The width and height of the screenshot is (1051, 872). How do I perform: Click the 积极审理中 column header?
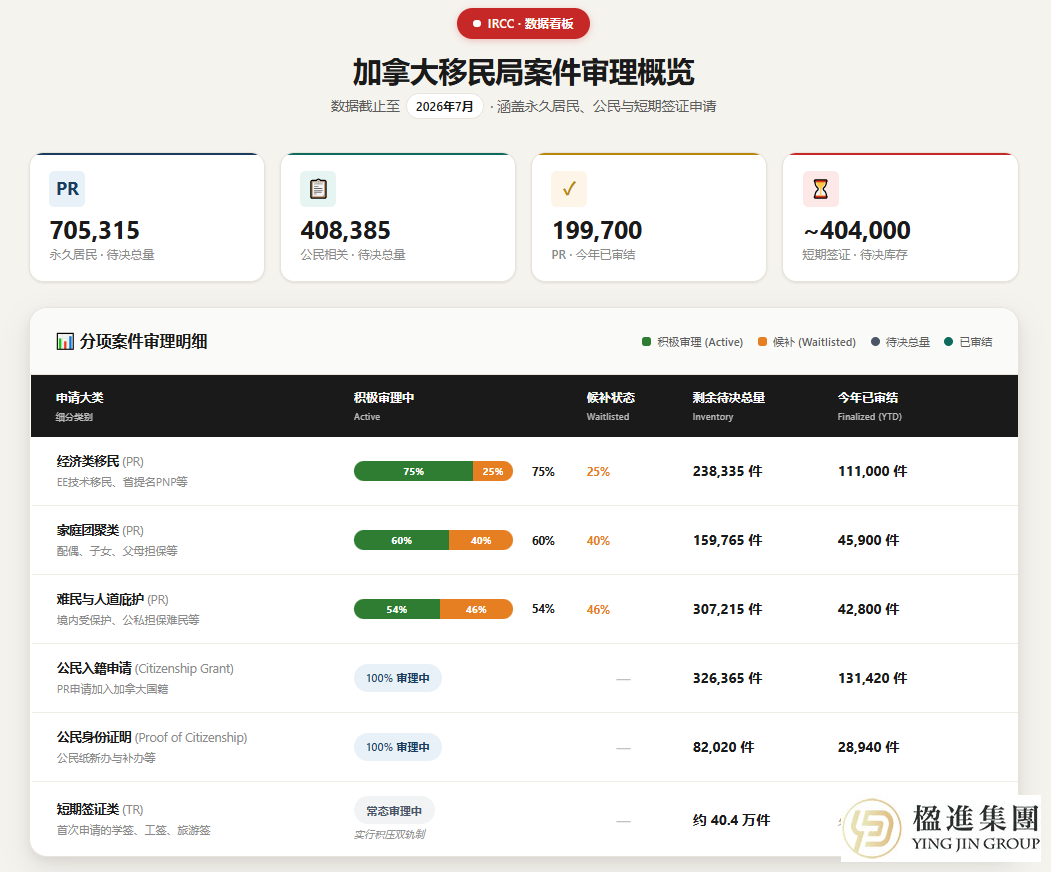[384, 397]
